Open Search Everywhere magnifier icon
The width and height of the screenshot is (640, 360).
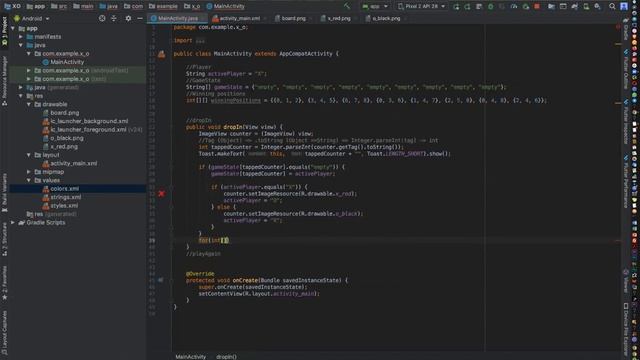612,6
